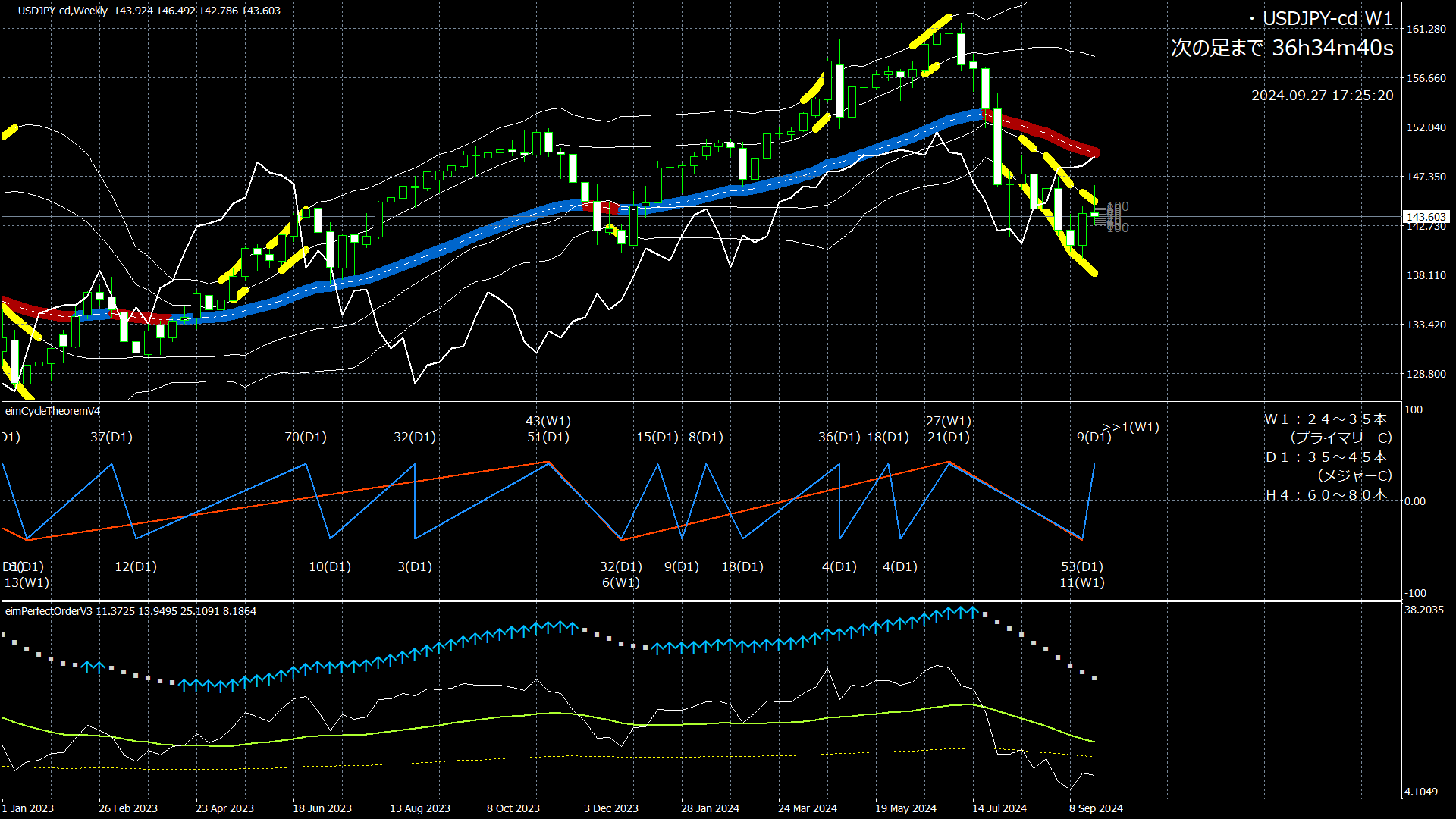Click the 128.800 price axis level

point(1426,374)
